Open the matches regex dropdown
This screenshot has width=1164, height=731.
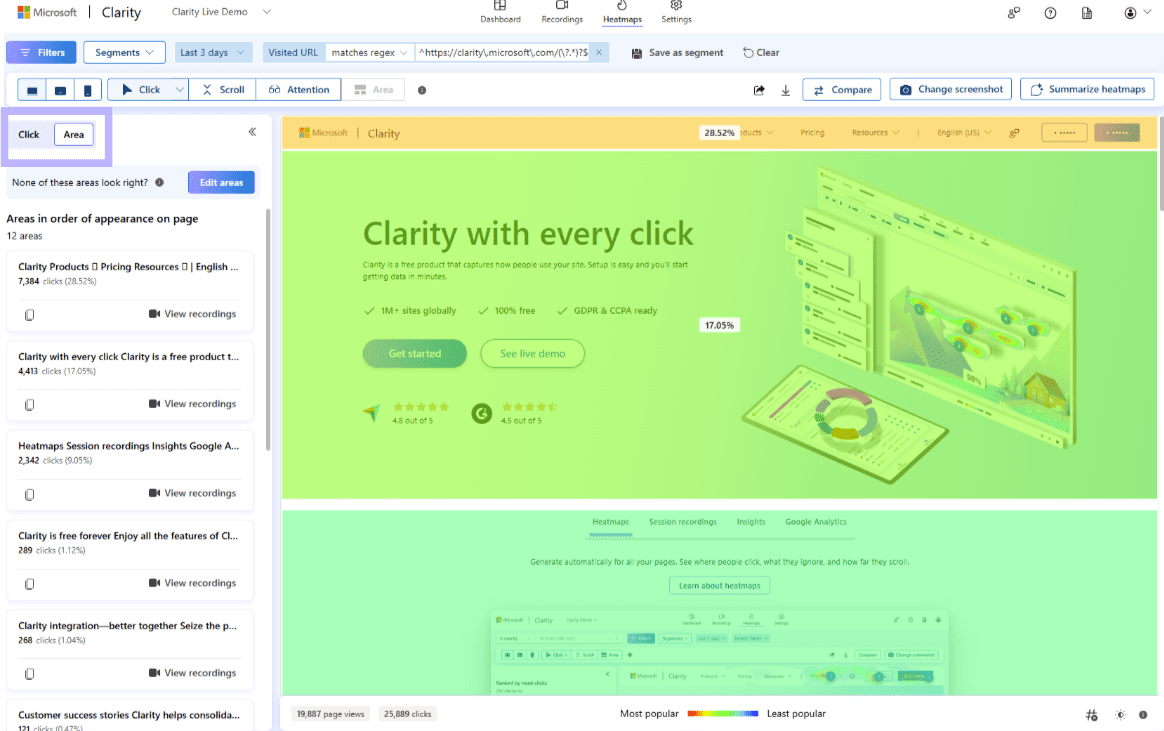point(369,52)
